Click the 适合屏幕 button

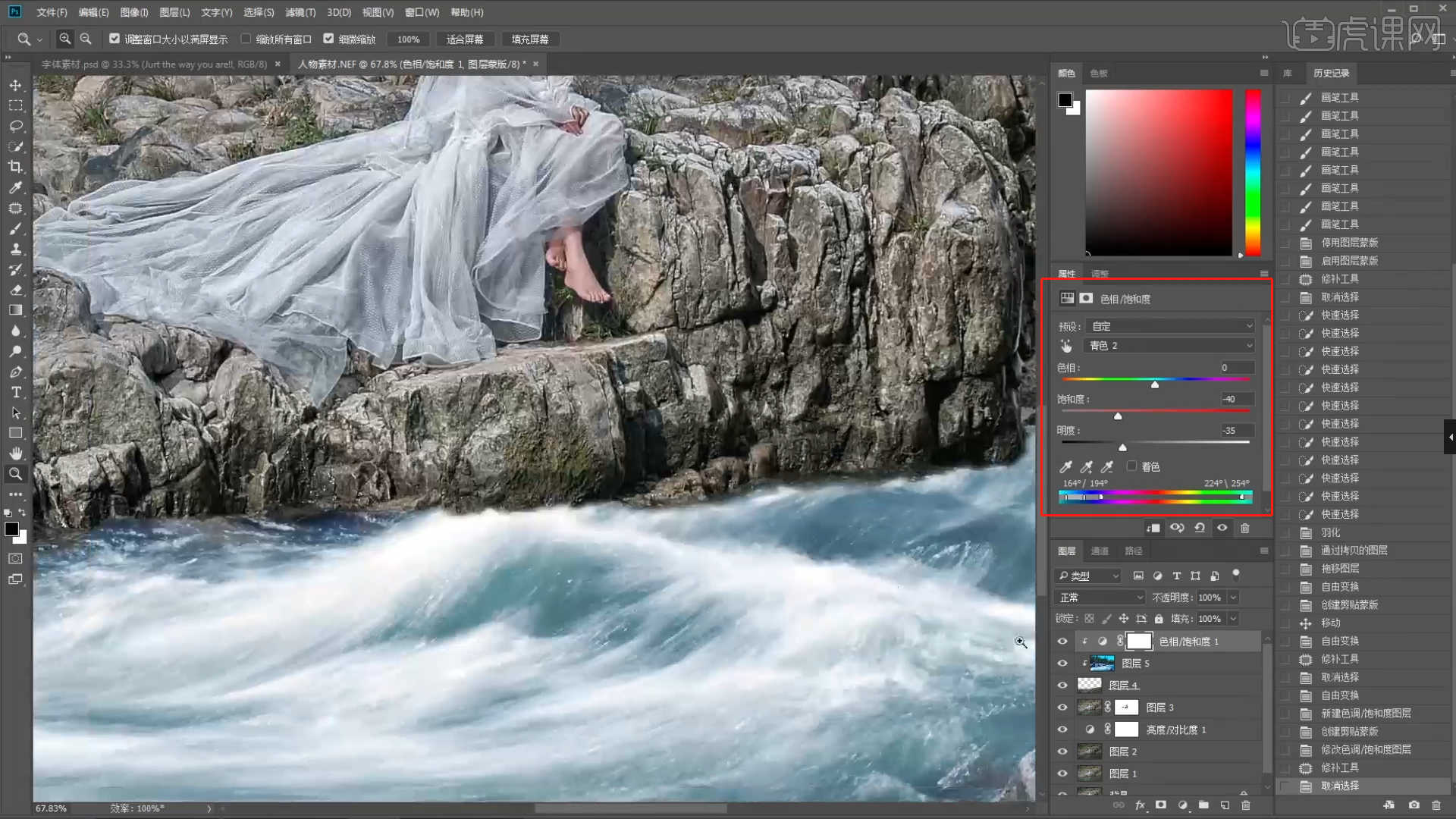465,39
